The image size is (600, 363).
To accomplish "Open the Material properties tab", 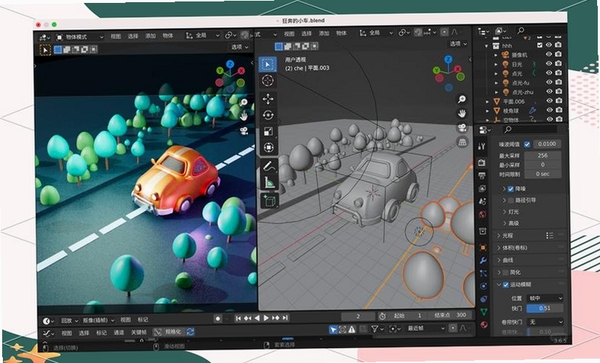I will coord(484,325).
